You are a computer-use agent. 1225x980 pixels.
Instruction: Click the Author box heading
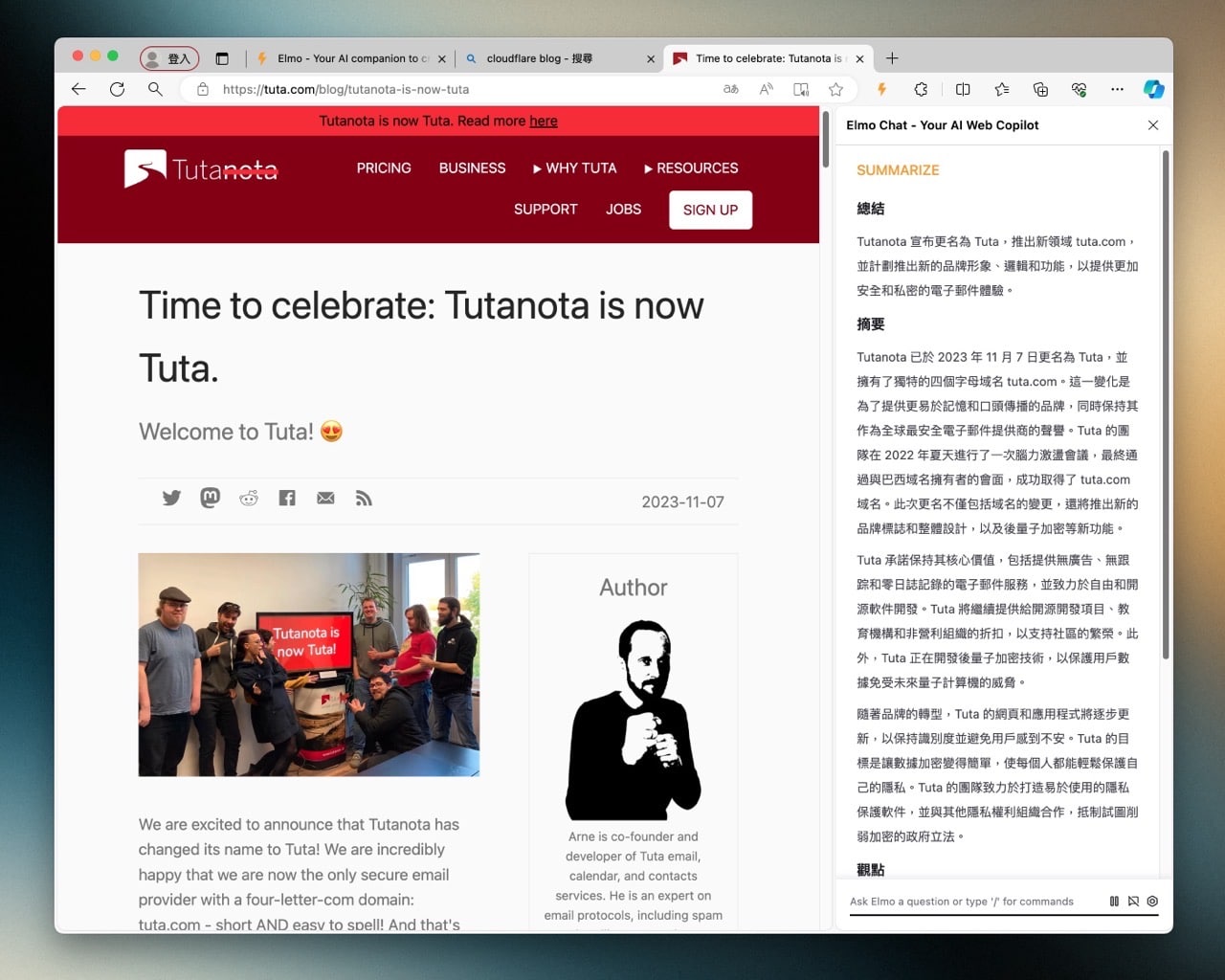click(634, 588)
